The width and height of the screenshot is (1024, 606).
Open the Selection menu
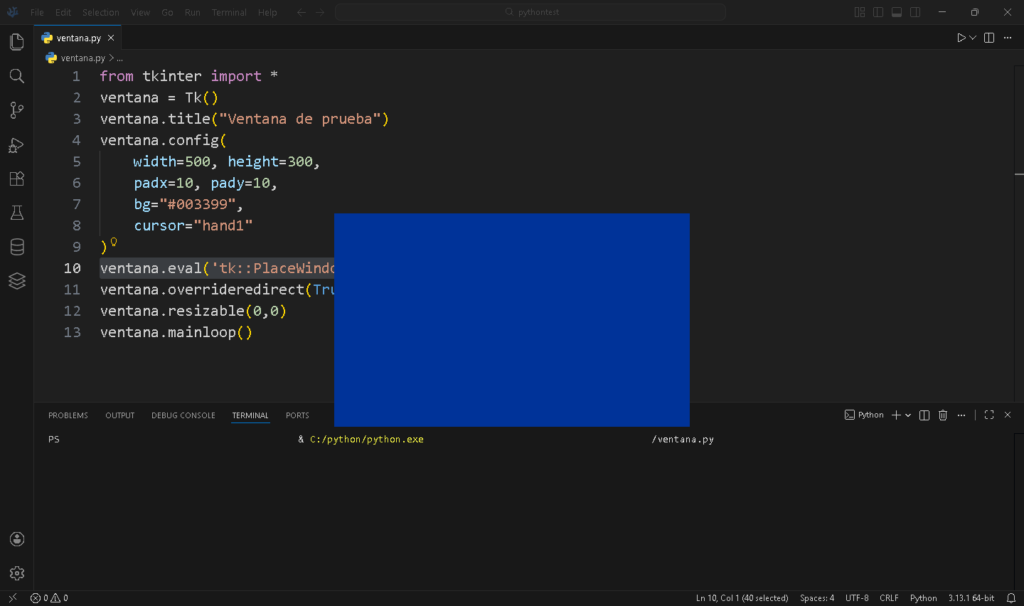coord(101,12)
